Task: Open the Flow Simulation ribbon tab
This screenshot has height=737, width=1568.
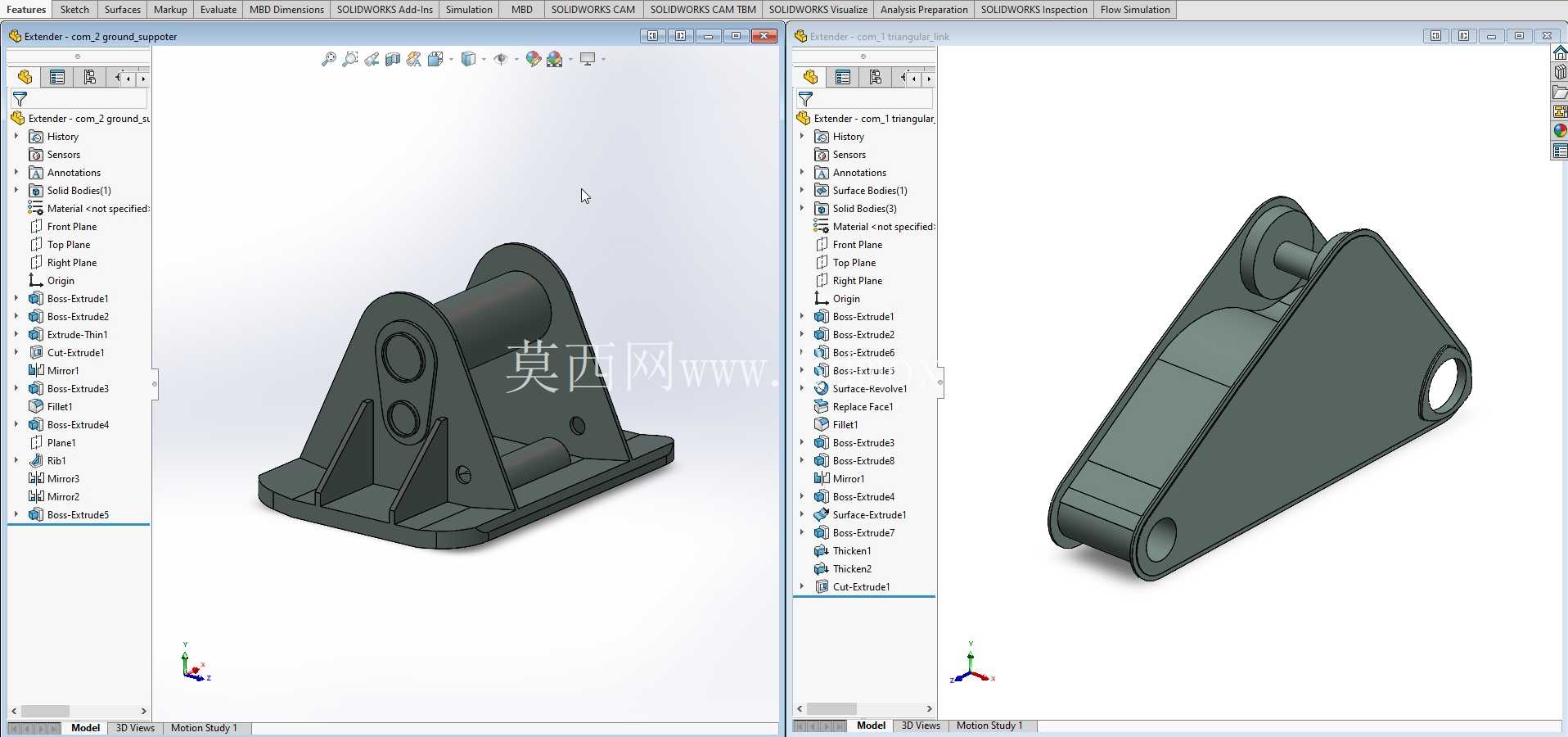Action: coord(1135,10)
